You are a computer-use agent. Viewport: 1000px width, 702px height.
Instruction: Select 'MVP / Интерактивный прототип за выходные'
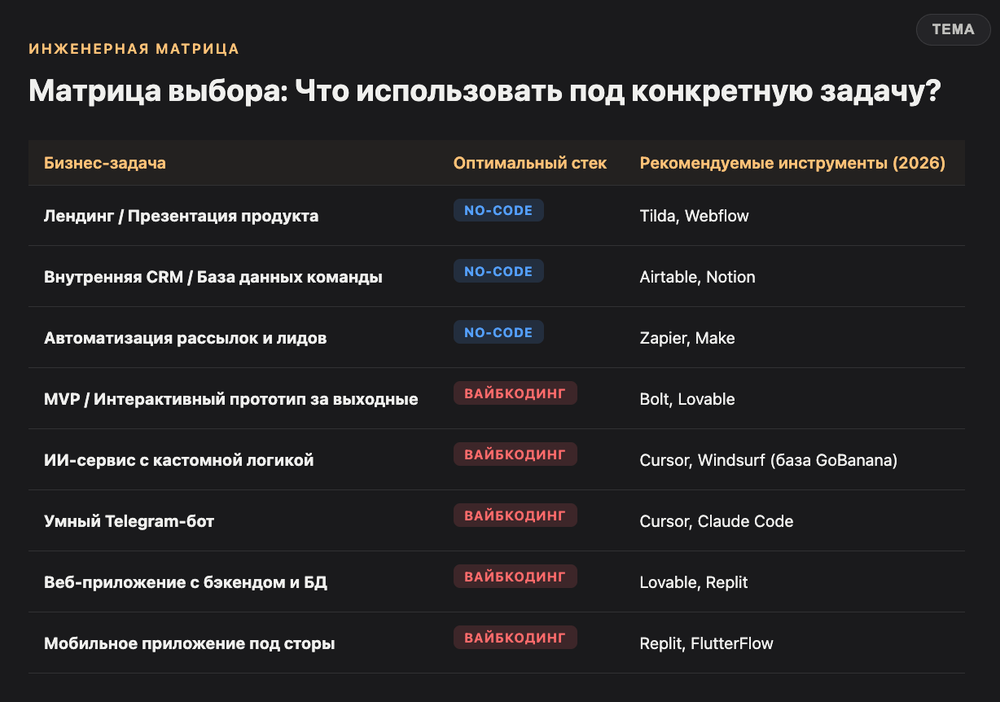tap(231, 399)
